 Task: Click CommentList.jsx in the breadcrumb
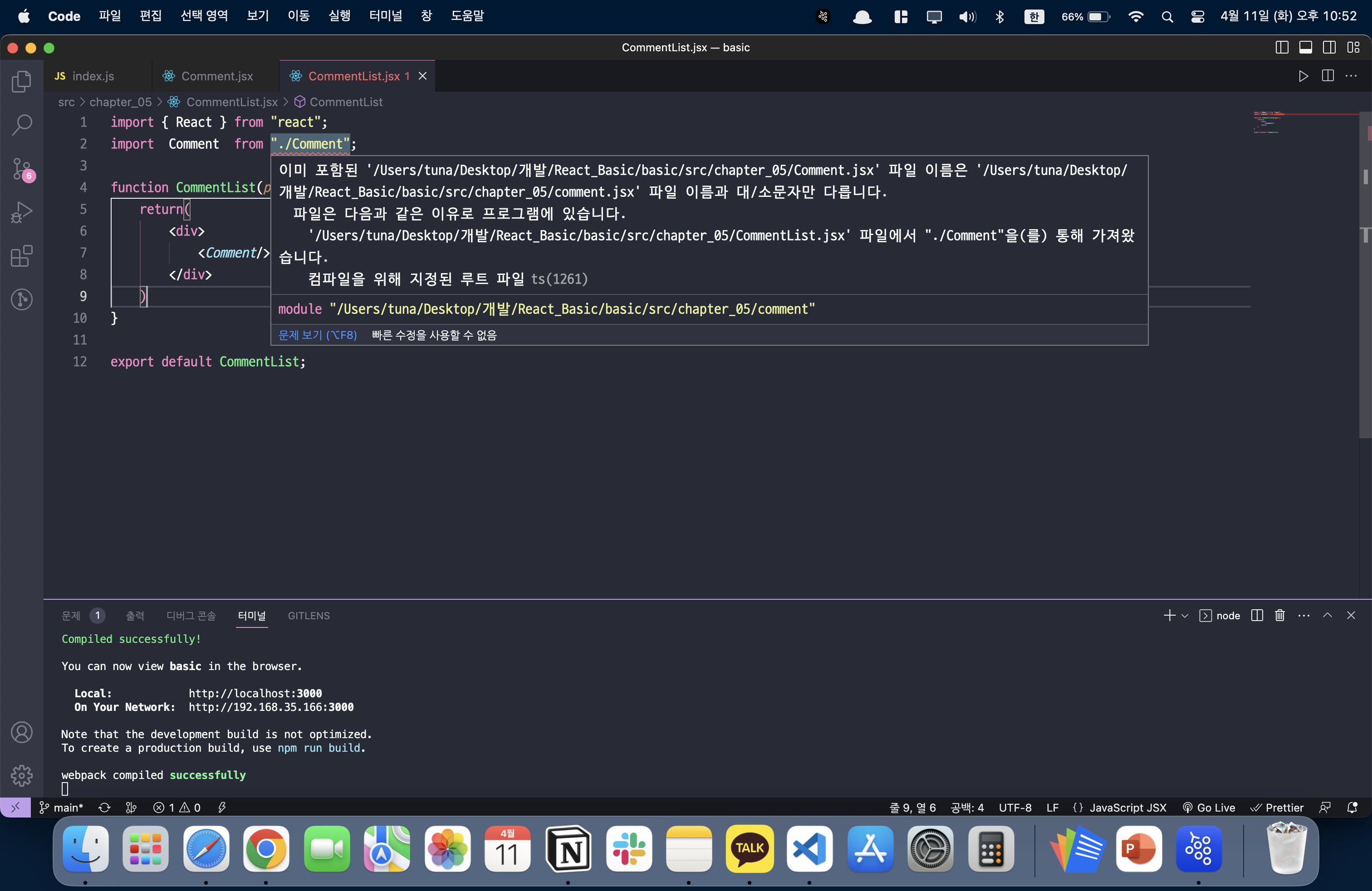point(232,102)
